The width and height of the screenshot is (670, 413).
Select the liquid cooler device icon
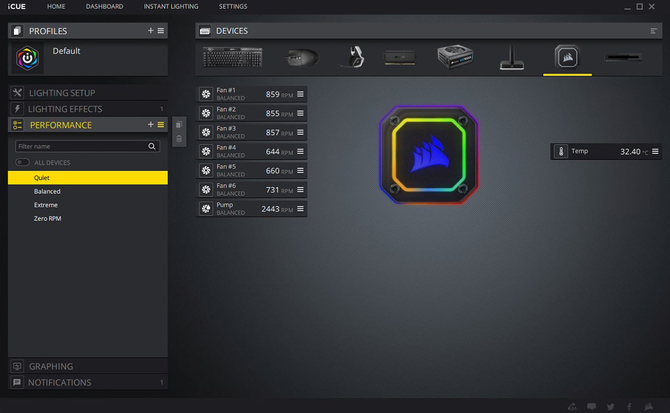click(x=567, y=57)
